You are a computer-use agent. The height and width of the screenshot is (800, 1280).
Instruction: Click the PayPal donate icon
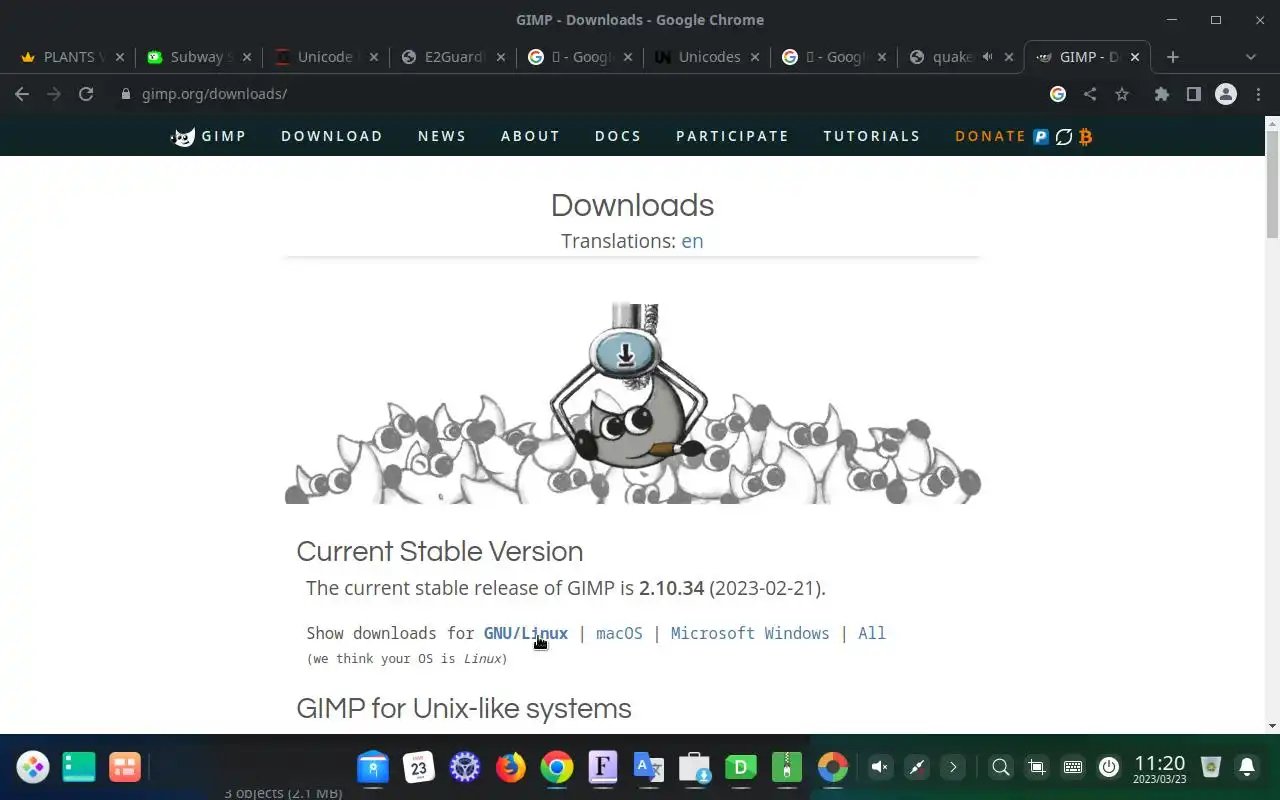coord(1041,137)
